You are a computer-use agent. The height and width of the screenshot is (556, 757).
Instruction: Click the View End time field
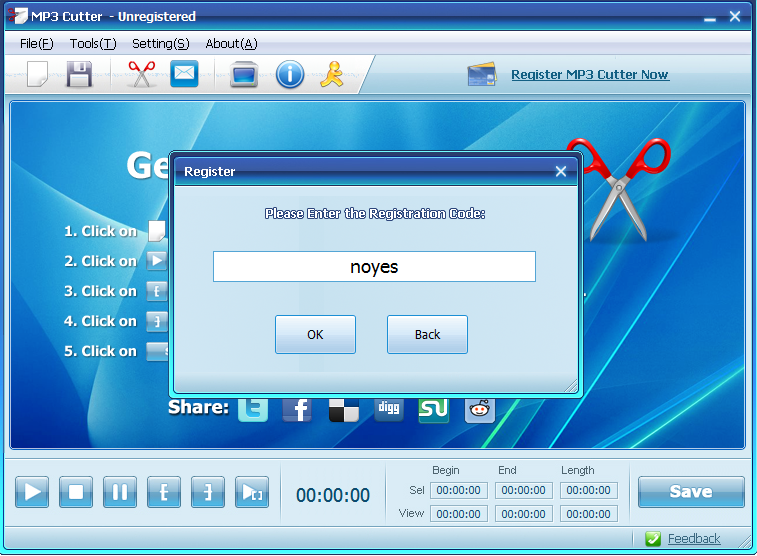(524, 514)
